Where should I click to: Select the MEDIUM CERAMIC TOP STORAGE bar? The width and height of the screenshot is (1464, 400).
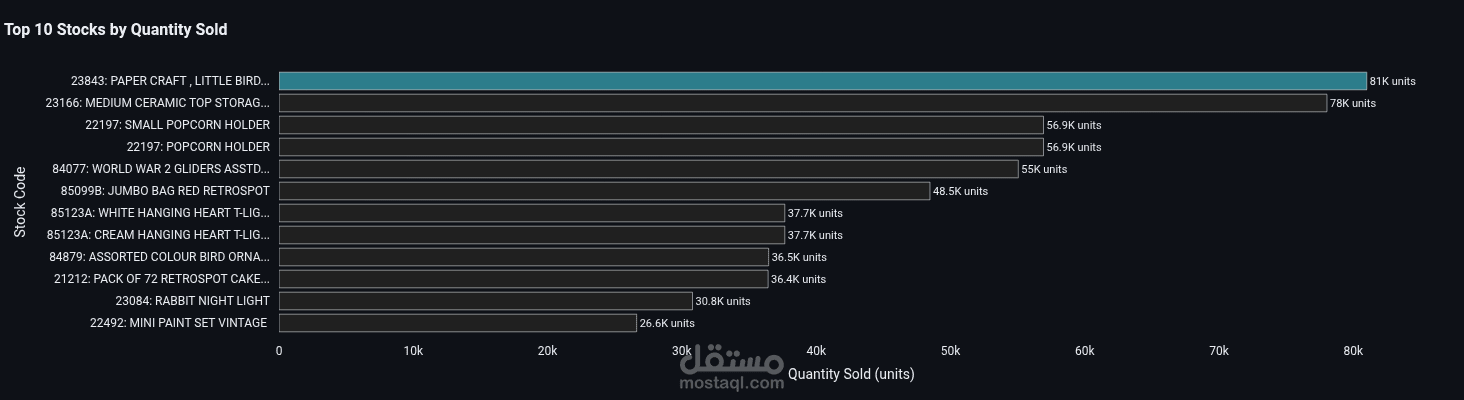click(802, 103)
